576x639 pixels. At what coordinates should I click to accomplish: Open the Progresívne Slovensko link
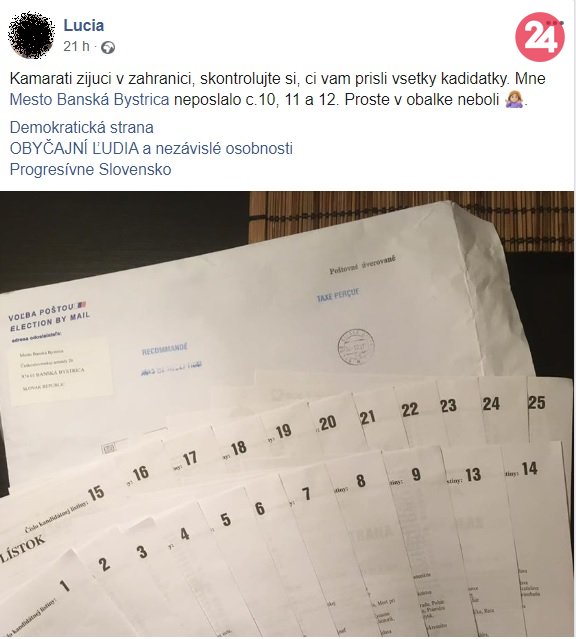coord(90,169)
